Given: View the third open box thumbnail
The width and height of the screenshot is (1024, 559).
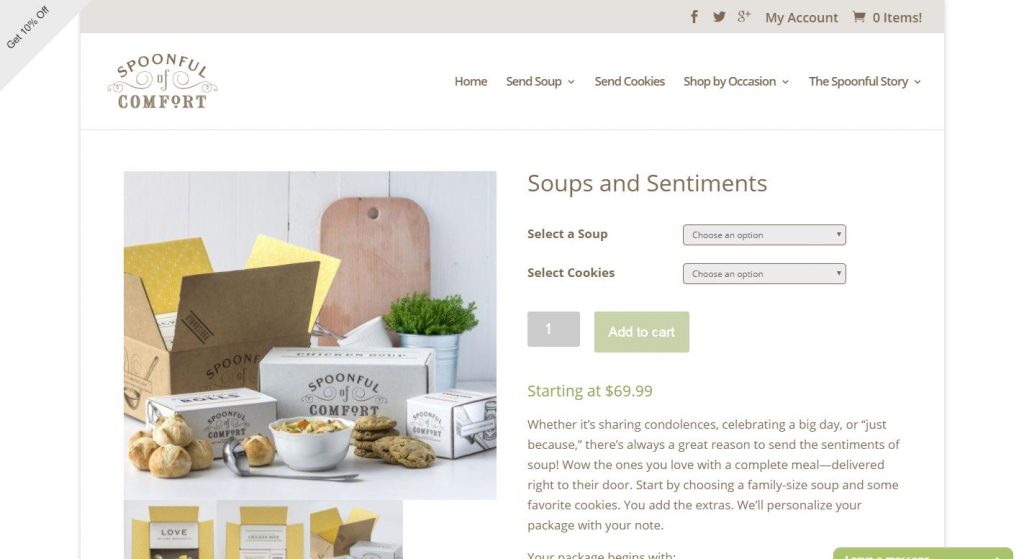Looking at the screenshot, I should point(356,530).
